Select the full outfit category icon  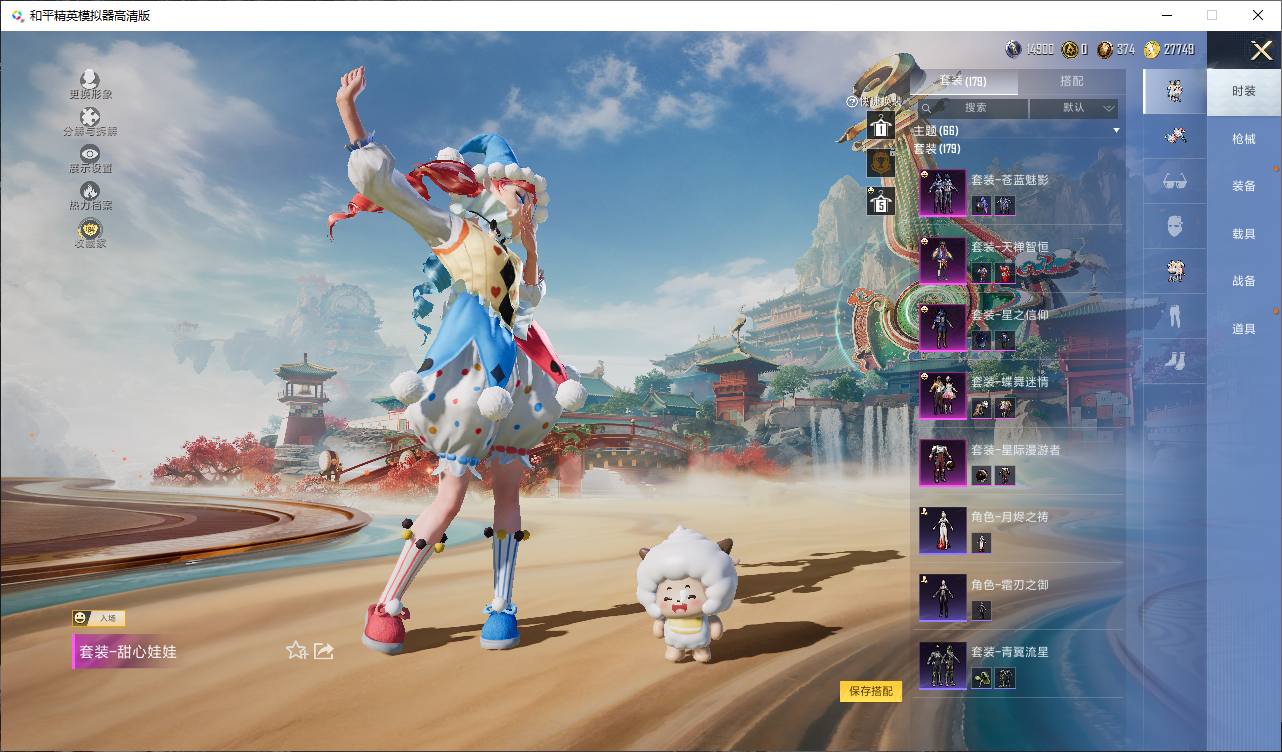(1175, 91)
